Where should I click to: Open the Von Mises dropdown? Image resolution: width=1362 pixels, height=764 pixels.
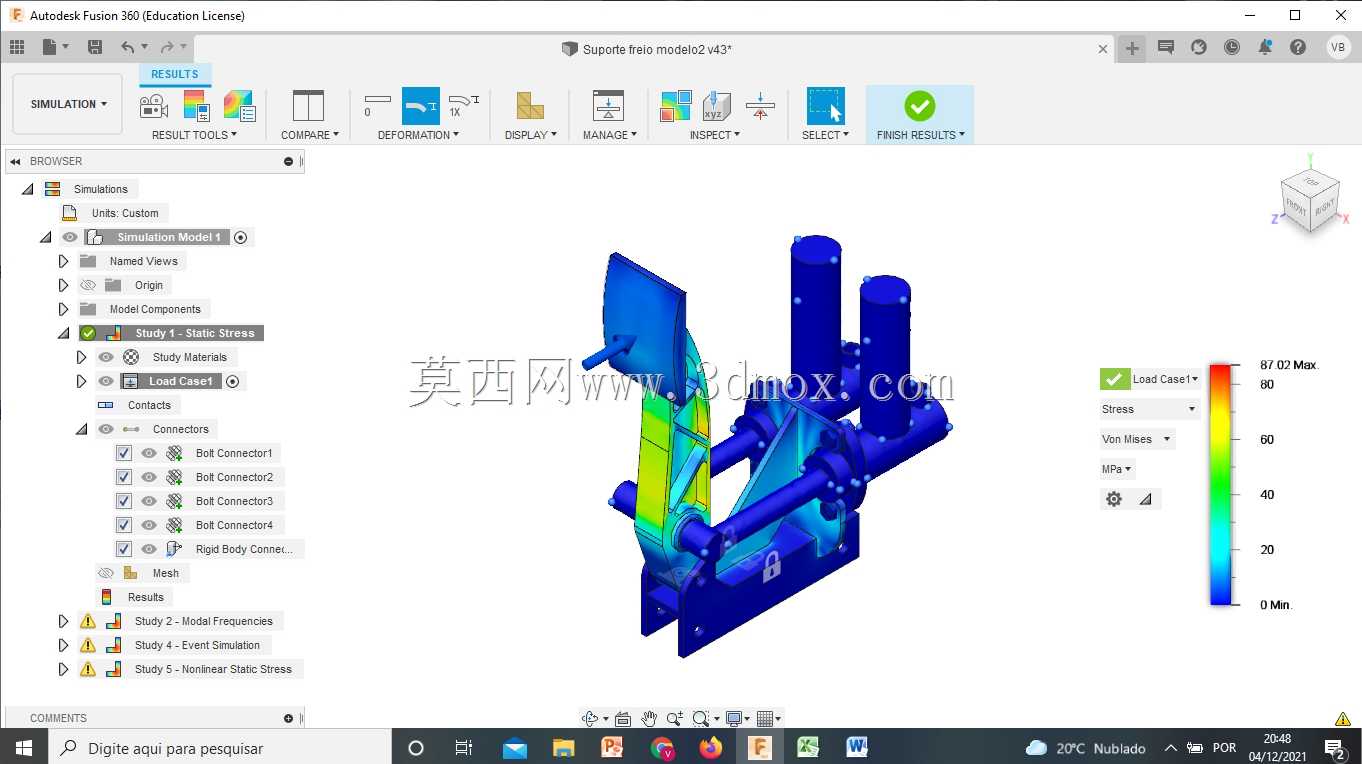[1136, 439]
